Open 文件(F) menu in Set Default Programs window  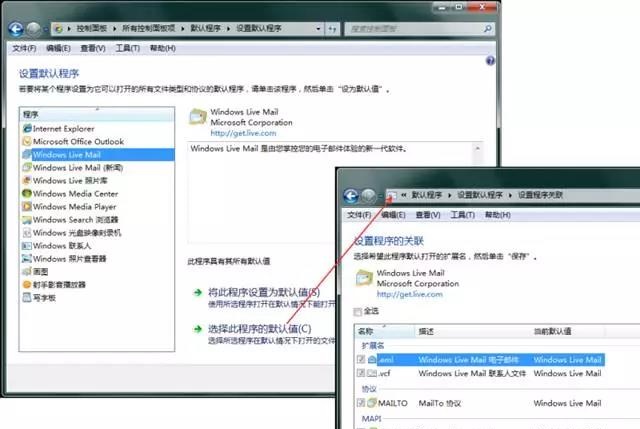[x=24, y=48]
